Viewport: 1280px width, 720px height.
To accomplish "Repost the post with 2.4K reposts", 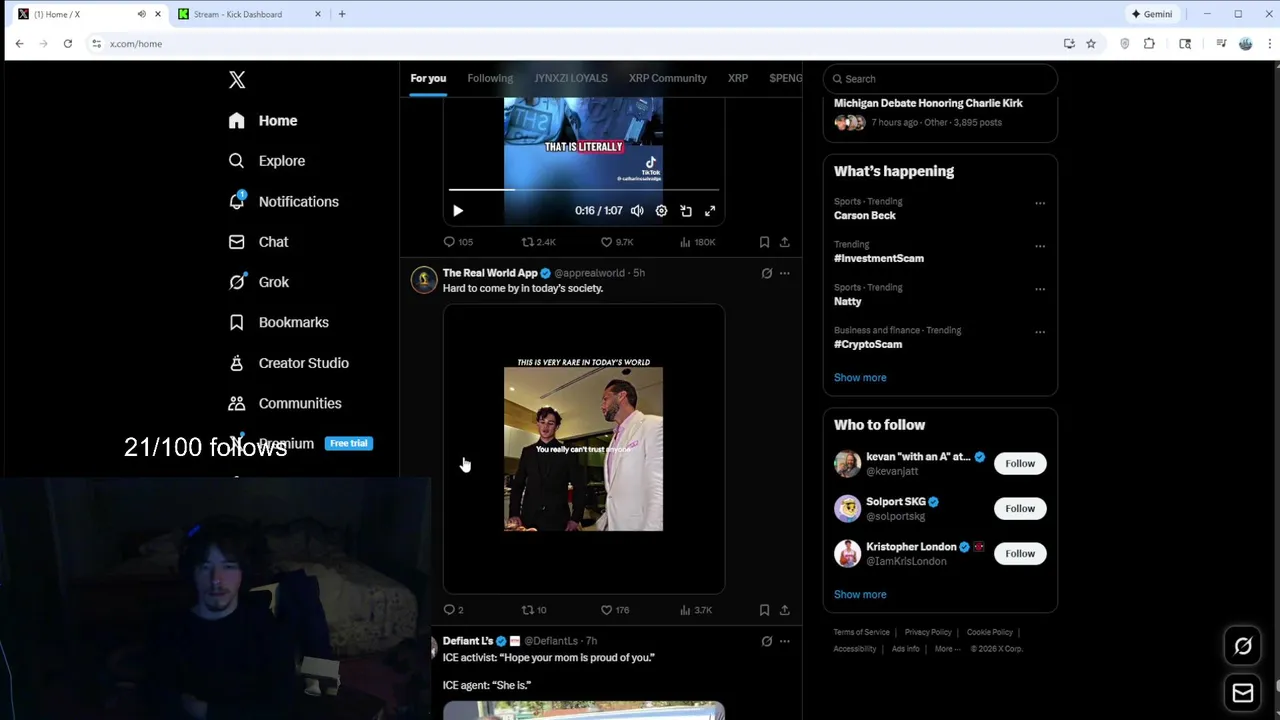I will [x=538, y=242].
